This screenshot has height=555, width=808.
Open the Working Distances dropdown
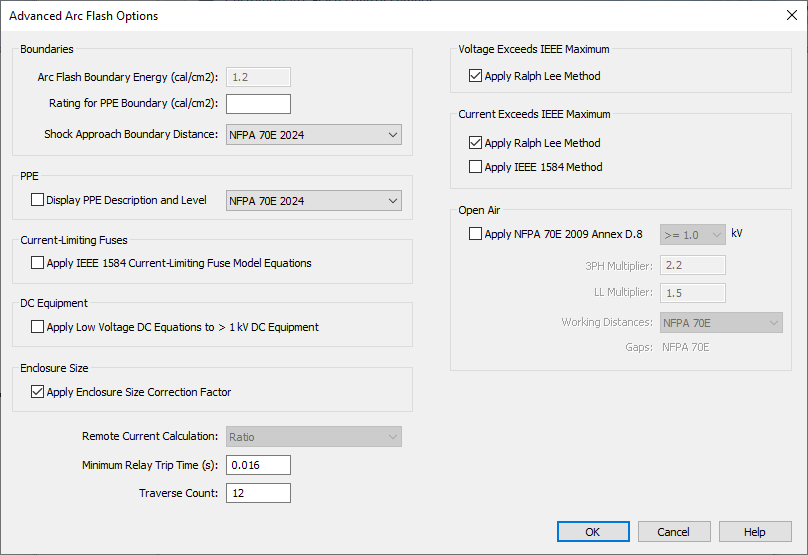(720, 323)
